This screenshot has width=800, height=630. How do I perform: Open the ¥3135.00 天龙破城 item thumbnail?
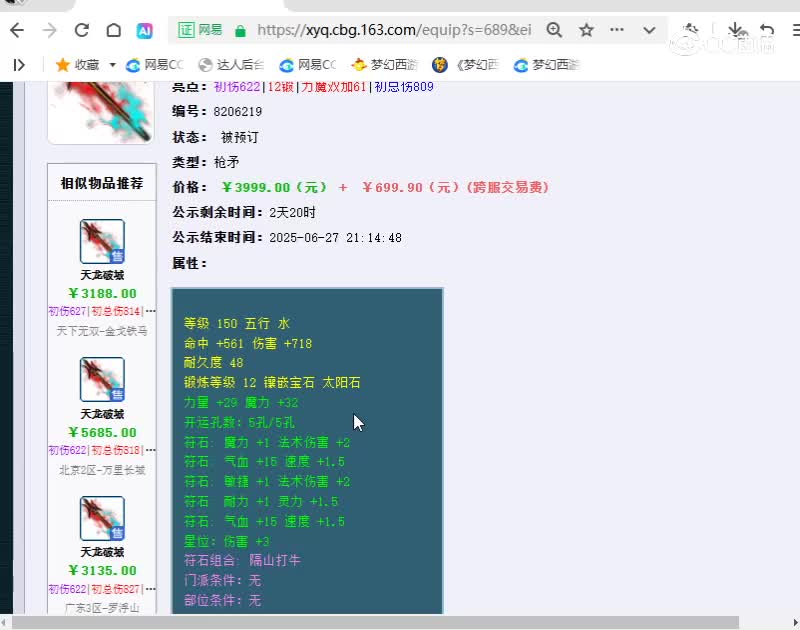click(x=102, y=518)
